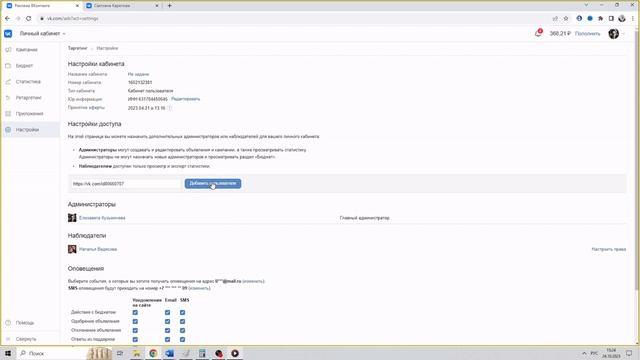The image size is (640, 360).
Task: Share this page icon in address bar
Action: [555, 18]
